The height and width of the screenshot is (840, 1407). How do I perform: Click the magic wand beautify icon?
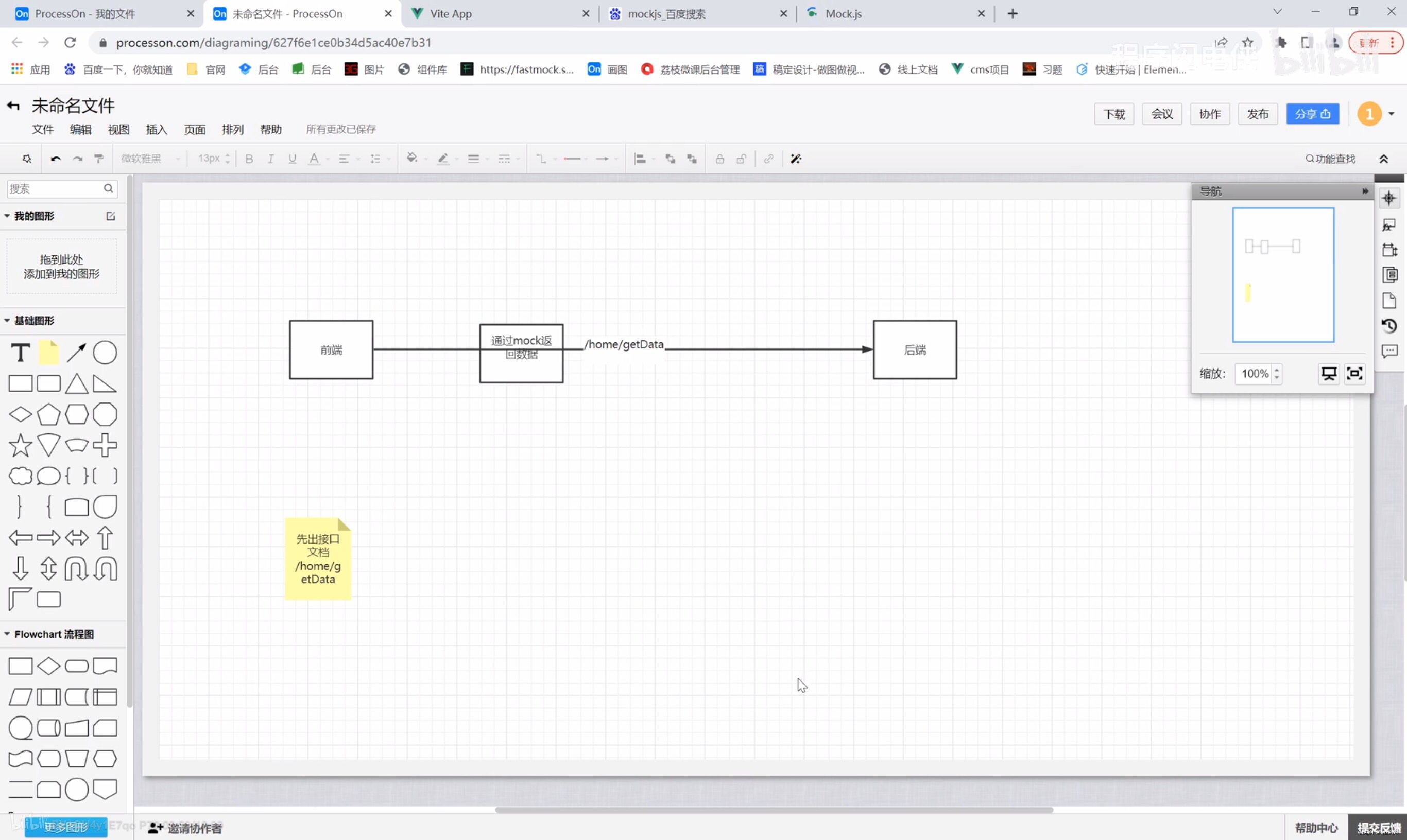coord(796,159)
